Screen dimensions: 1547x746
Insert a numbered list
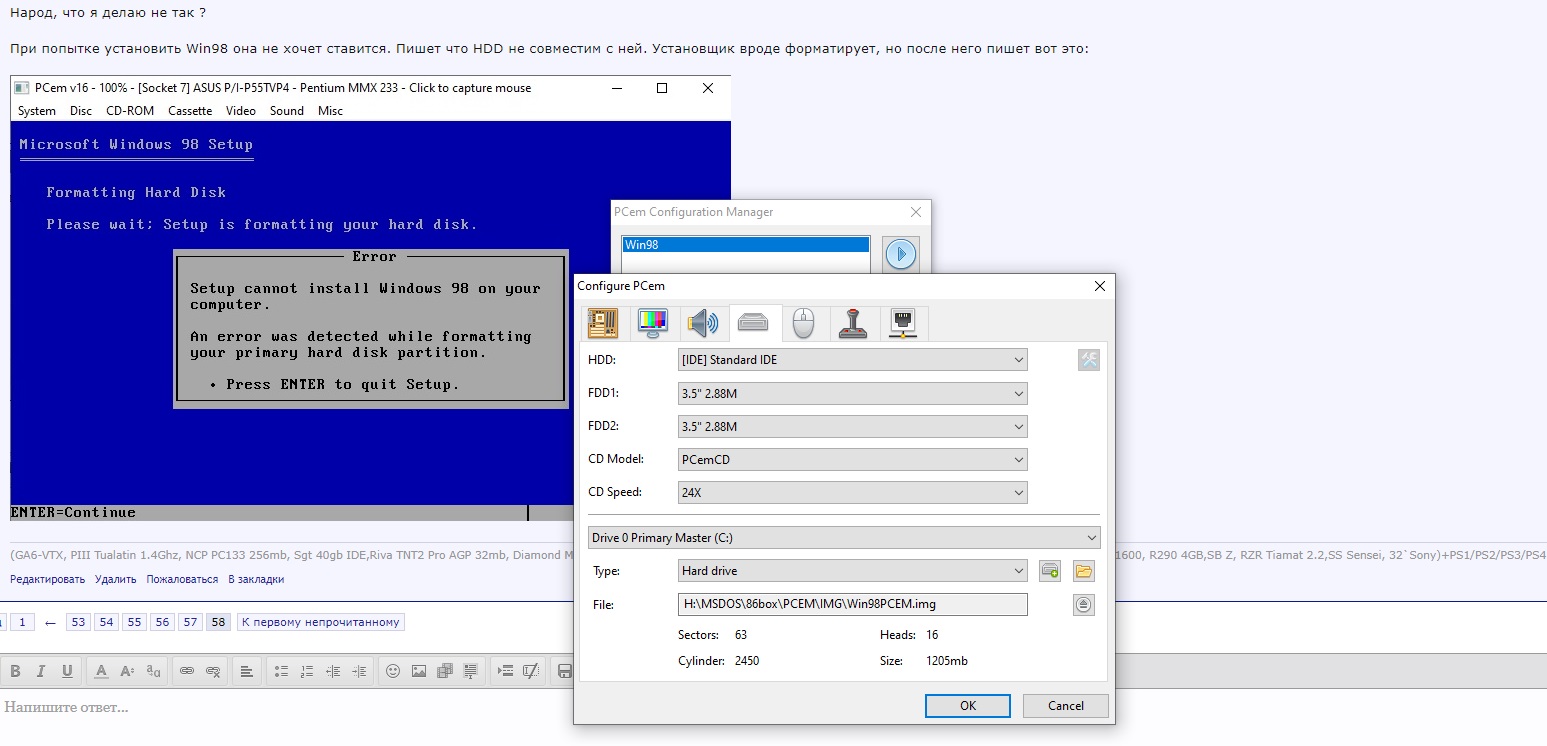[307, 671]
